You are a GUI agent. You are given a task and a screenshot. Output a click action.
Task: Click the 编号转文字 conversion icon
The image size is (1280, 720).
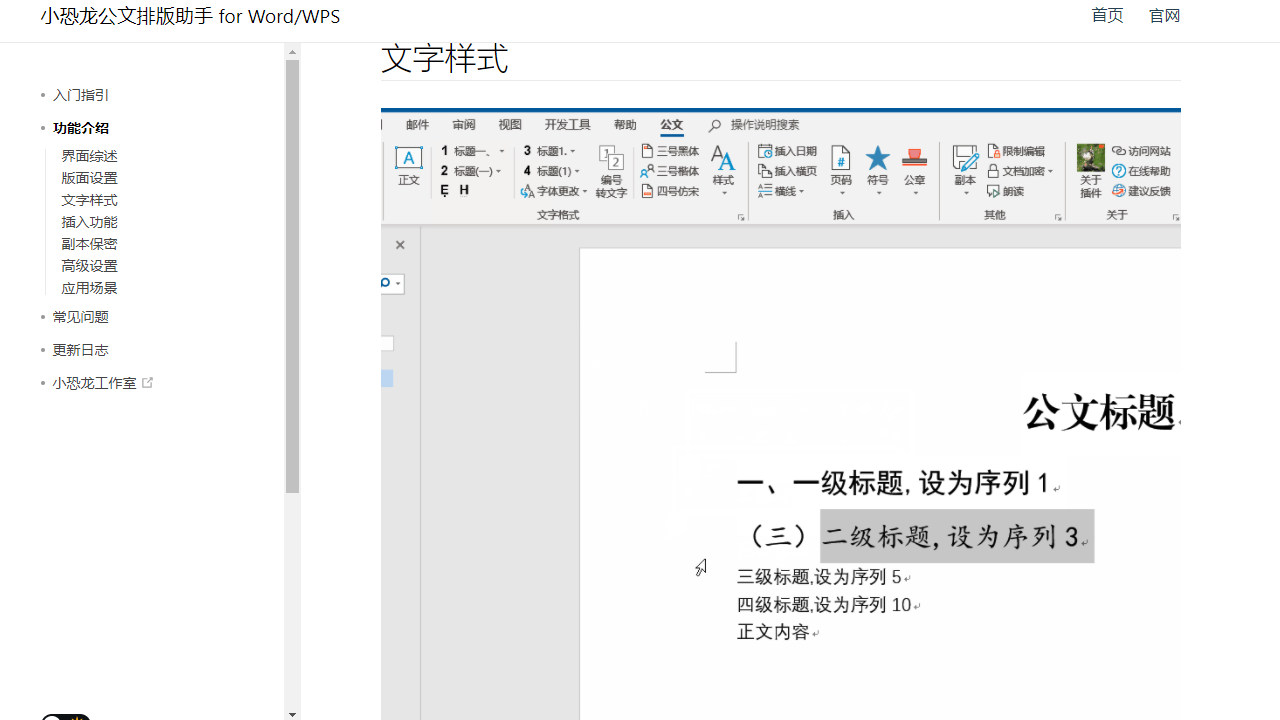pos(610,172)
